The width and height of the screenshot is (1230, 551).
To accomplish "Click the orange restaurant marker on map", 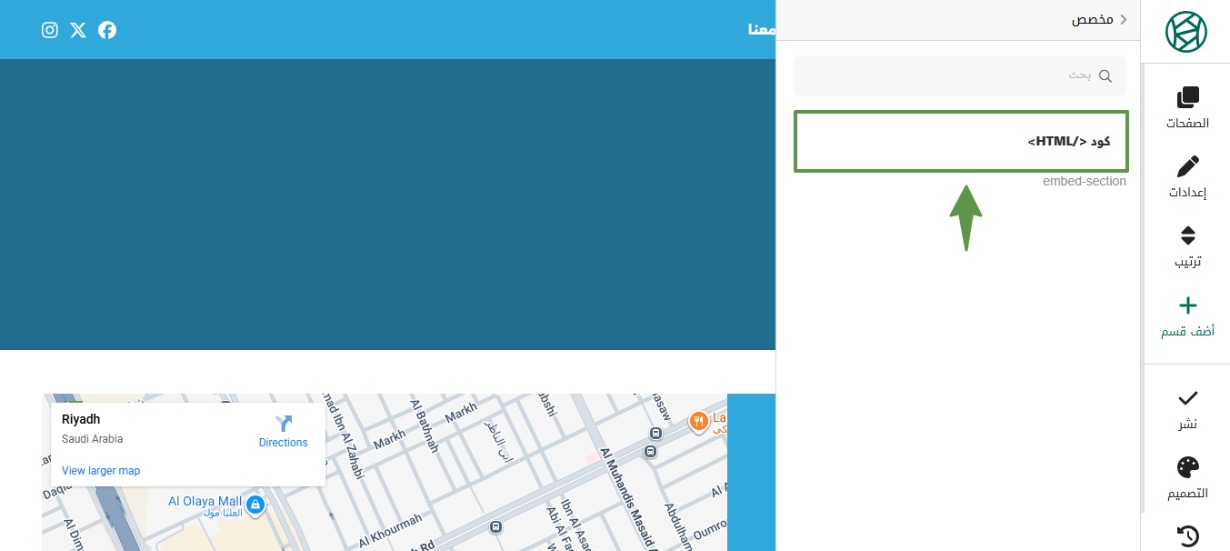I will [698, 422].
